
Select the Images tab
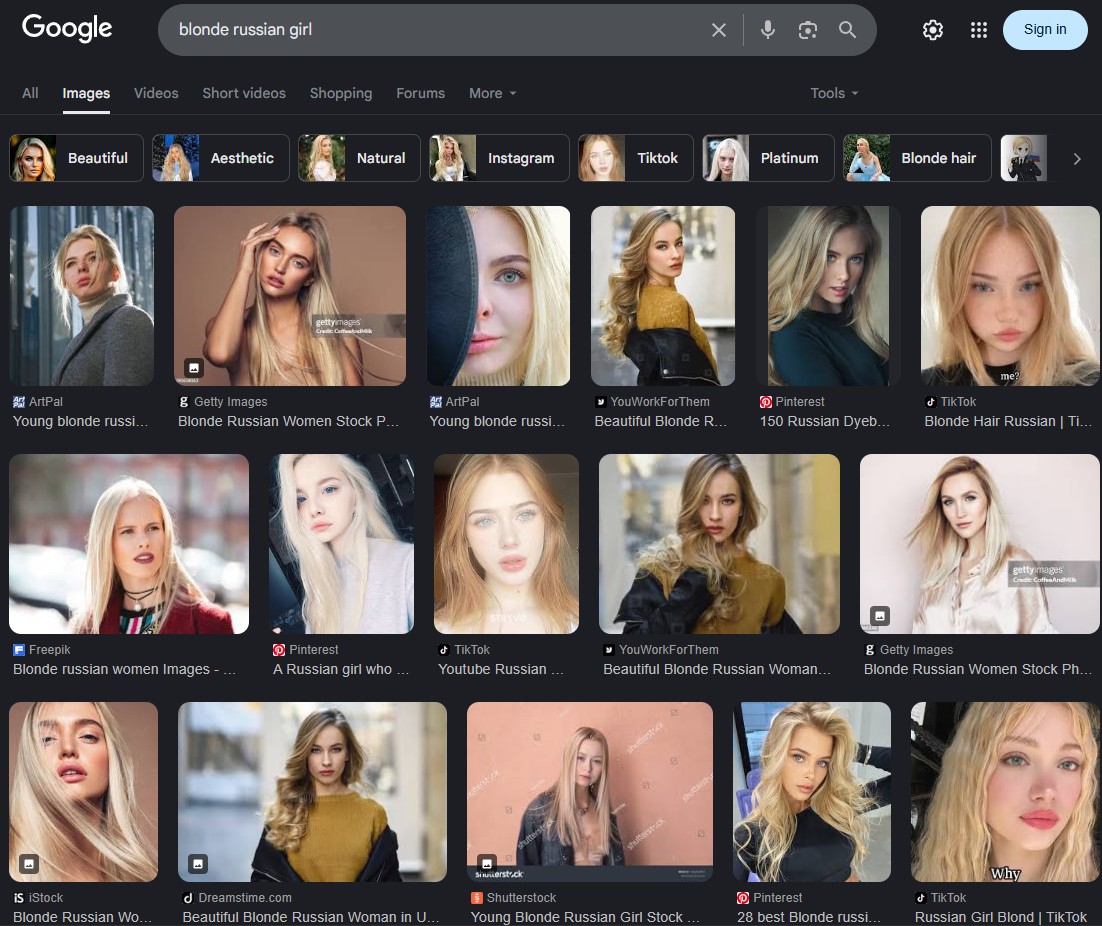point(86,93)
